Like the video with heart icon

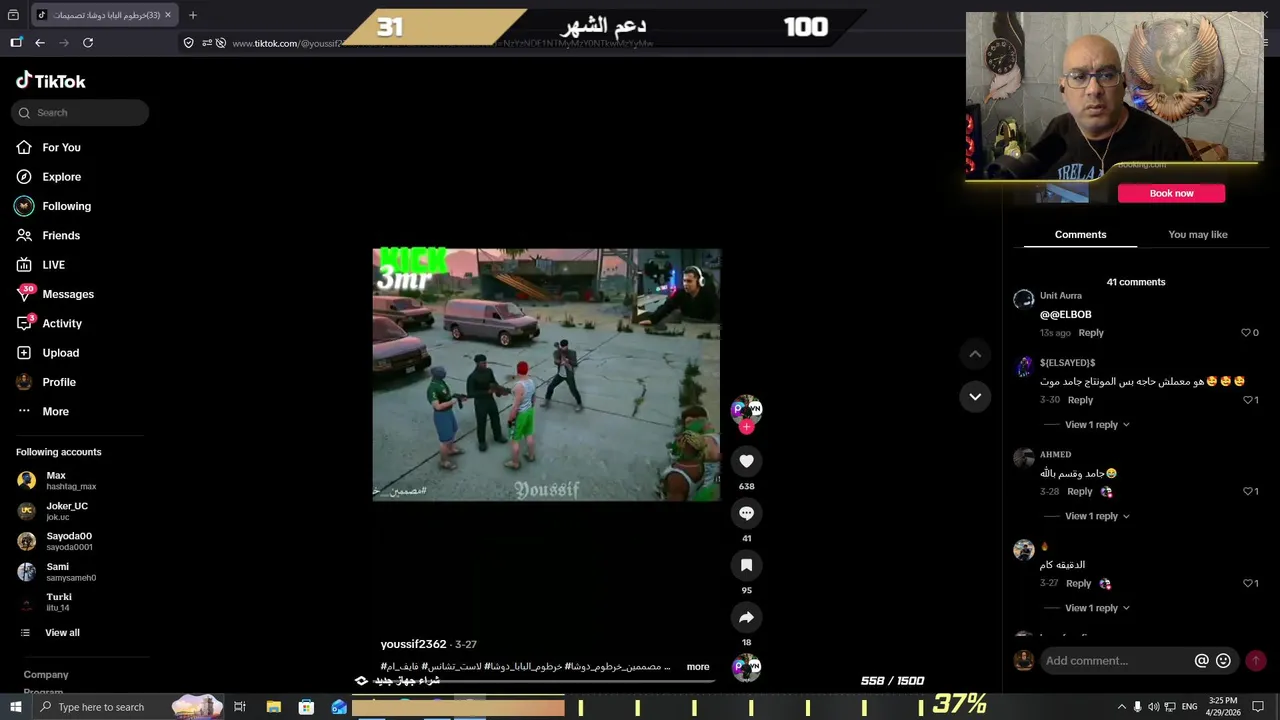point(746,461)
